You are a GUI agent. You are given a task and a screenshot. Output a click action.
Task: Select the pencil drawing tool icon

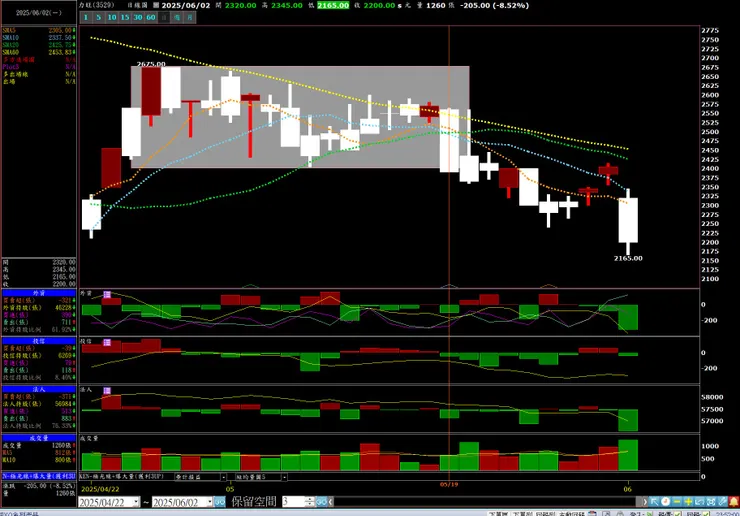[722, 502]
